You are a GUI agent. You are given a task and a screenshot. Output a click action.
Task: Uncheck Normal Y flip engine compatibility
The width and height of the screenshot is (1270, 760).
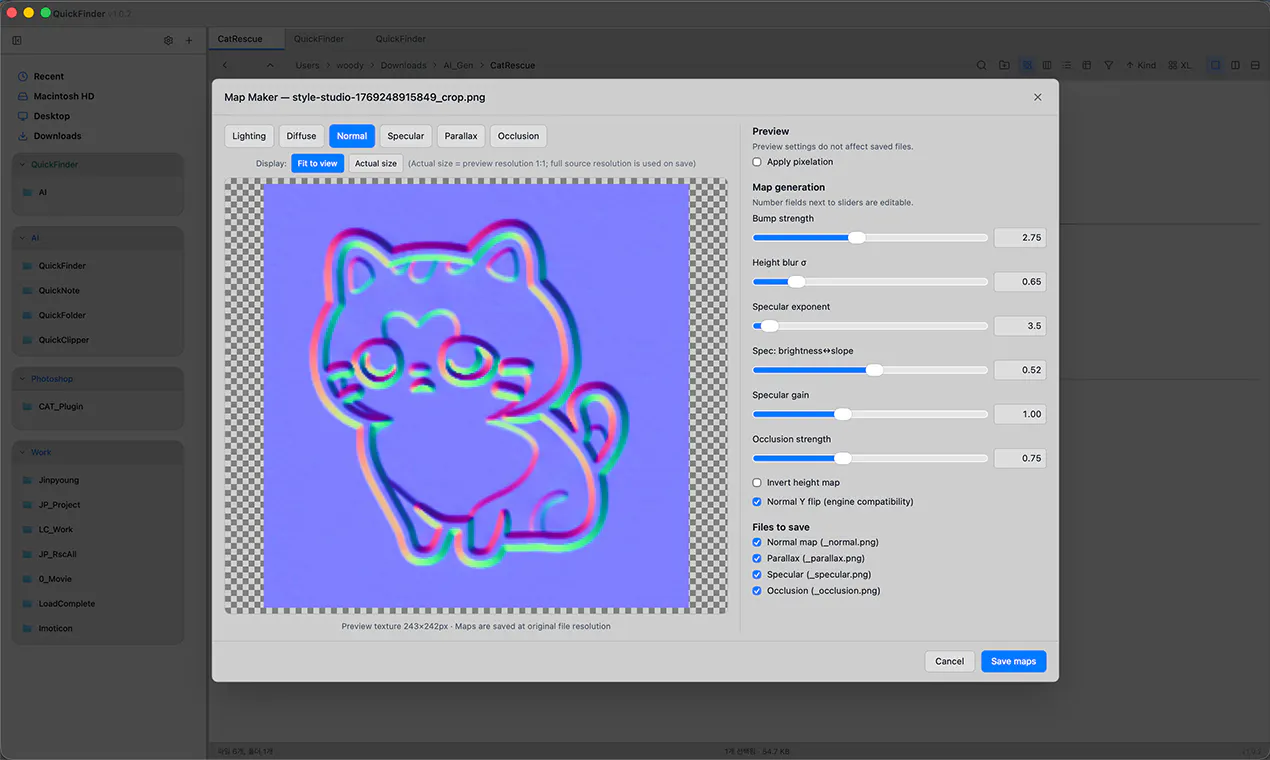click(757, 502)
